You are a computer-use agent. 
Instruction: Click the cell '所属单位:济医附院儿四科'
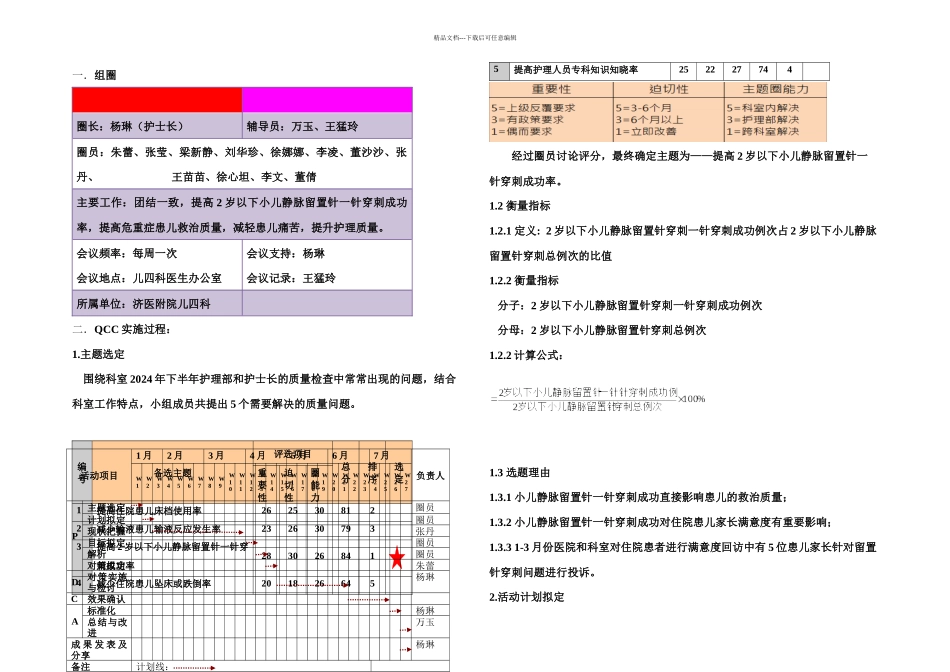click(x=157, y=304)
